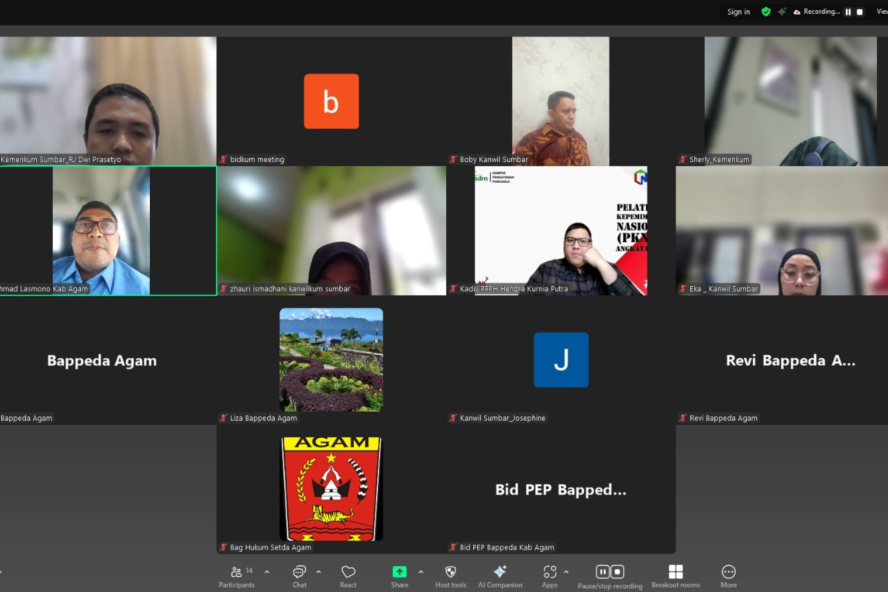The image size is (888, 592).
Task: Click the Sign in button
Action: click(x=738, y=12)
